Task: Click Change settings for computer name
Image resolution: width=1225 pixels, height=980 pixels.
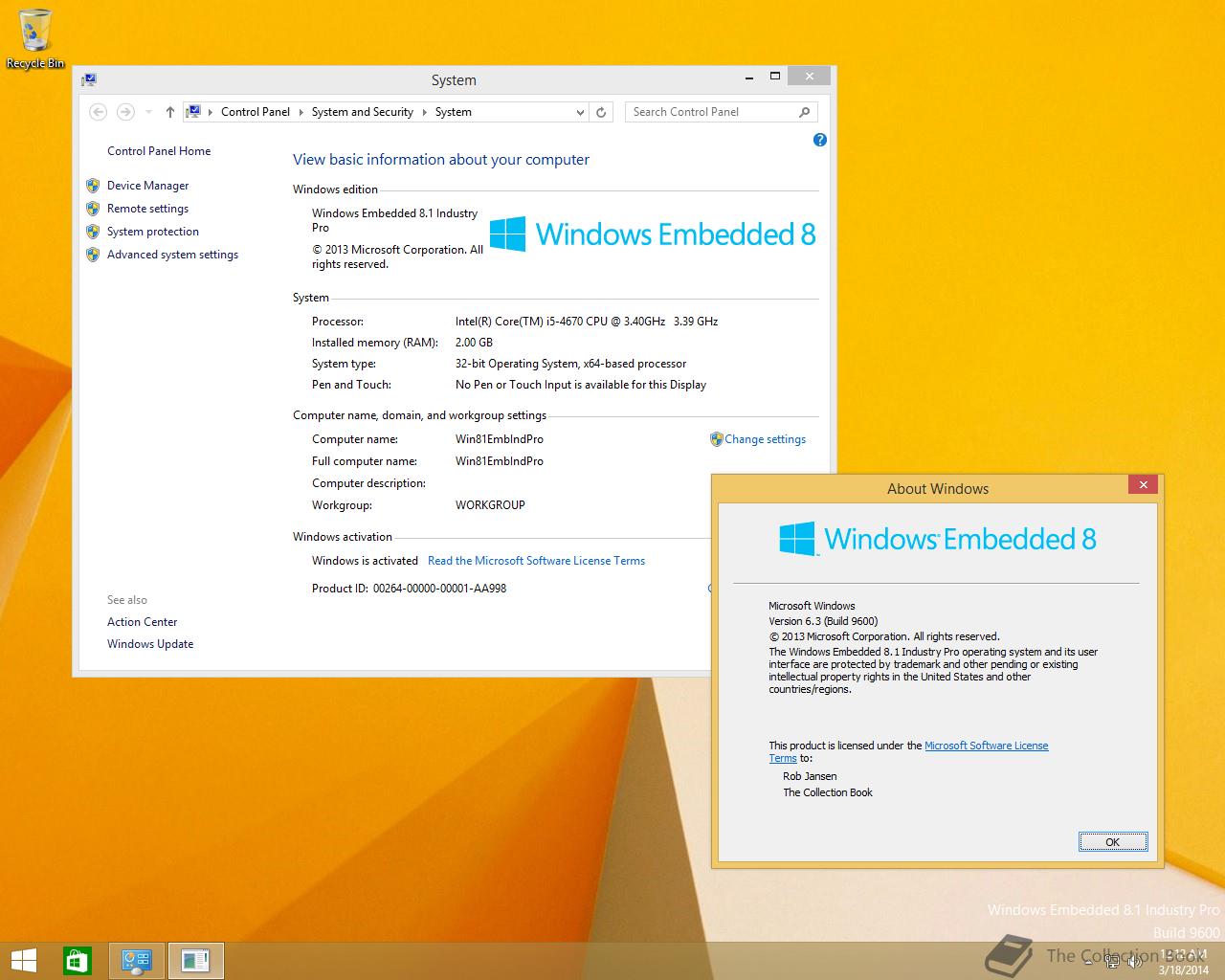Action: tap(765, 439)
